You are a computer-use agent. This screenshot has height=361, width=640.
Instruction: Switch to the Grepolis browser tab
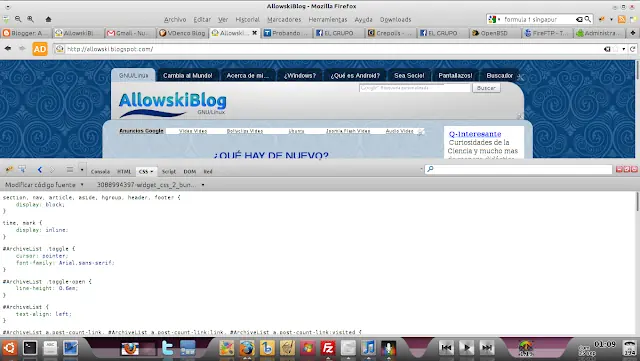pos(390,33)
